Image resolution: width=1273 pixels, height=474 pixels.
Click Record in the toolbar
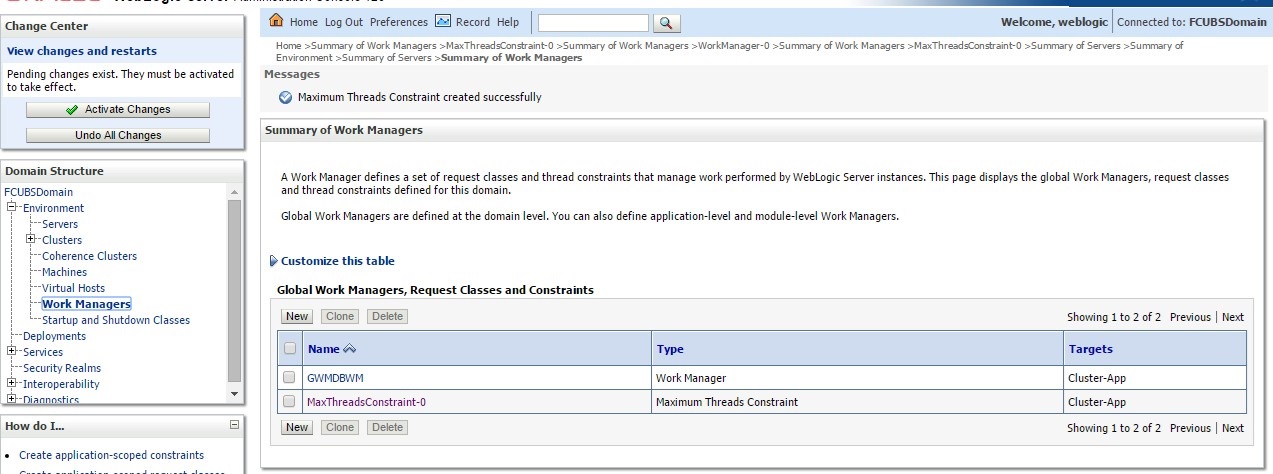pos(473,22)
